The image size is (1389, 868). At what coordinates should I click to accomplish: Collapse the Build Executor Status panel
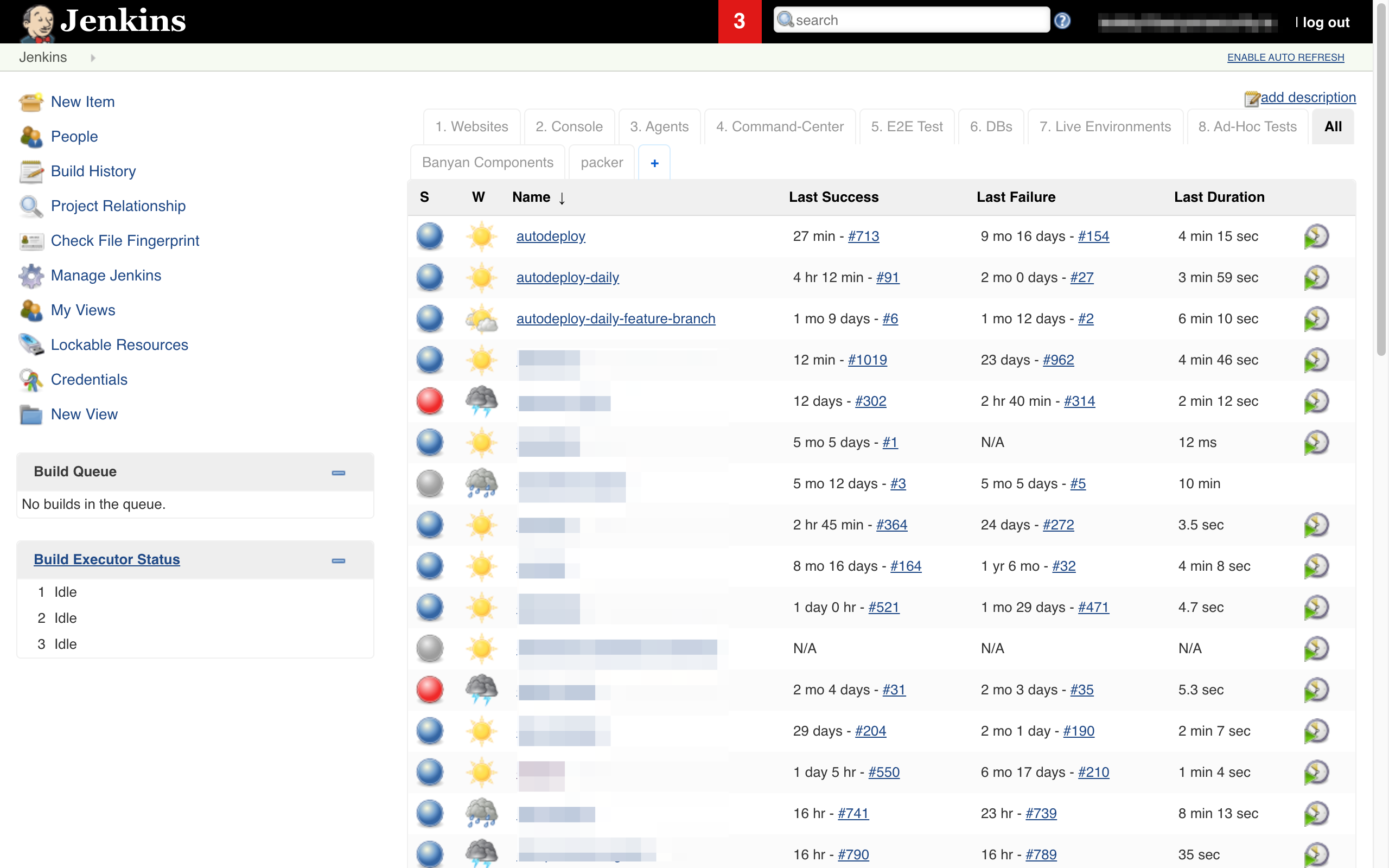[x=338, y=561]
